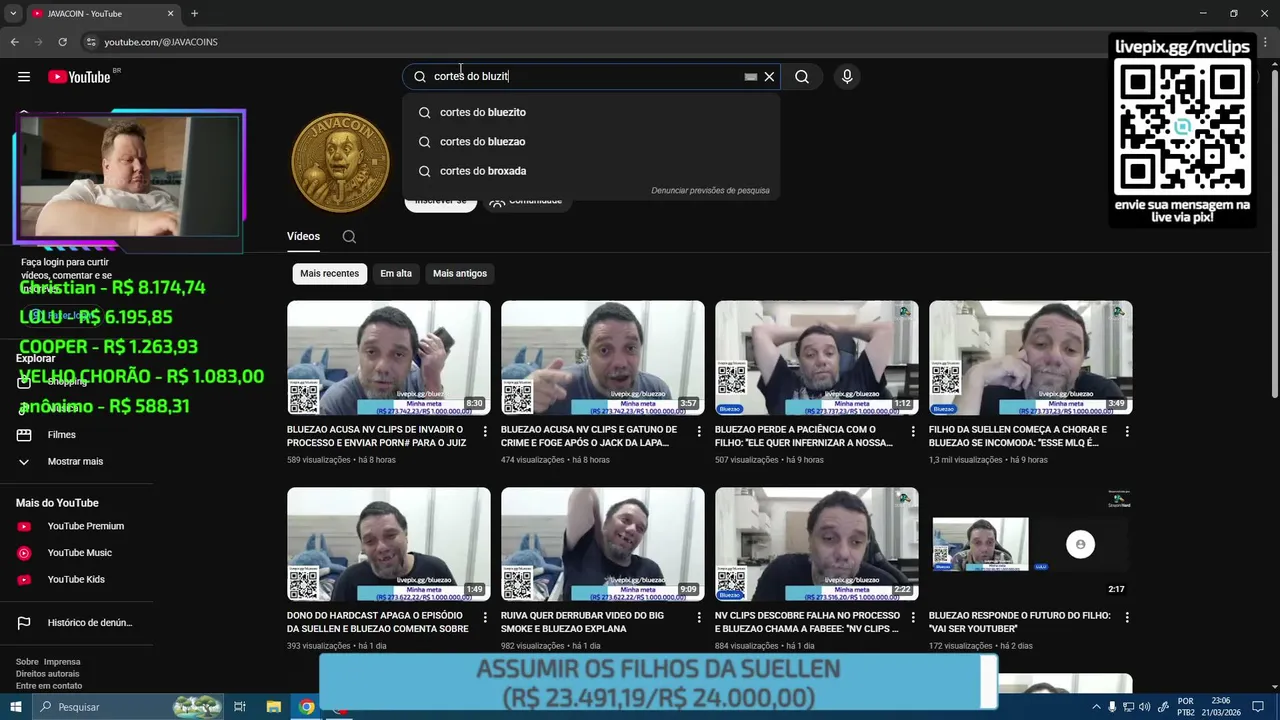Open File Explorer from the taskbar
Image resolution: width=1280 pixels, height=720 pixels.
coord(273,707)
